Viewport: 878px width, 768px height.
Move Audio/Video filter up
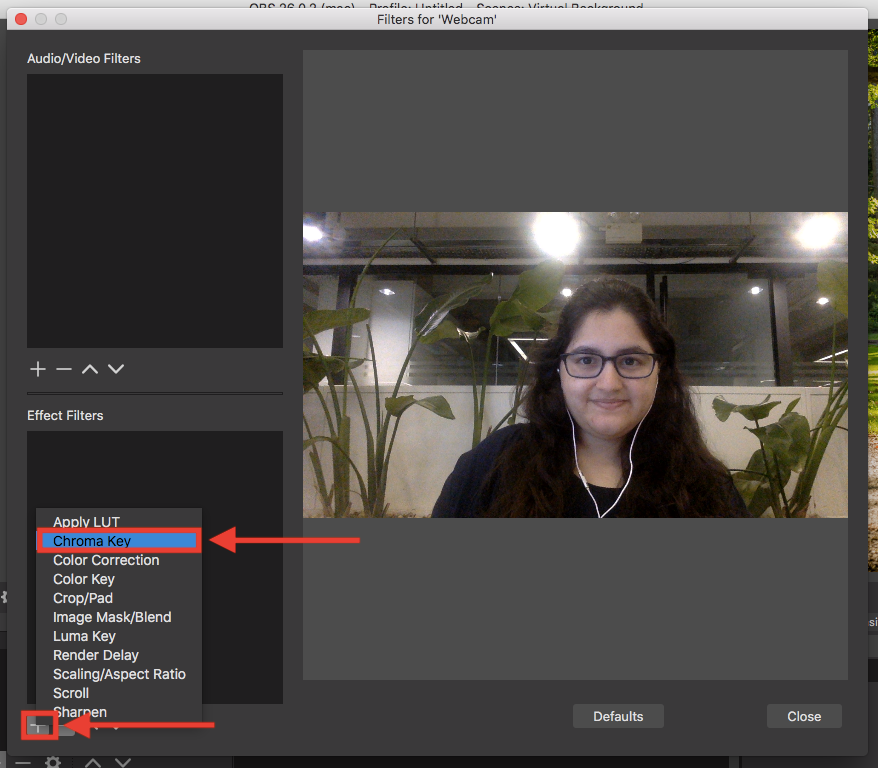tap(90, 369)
